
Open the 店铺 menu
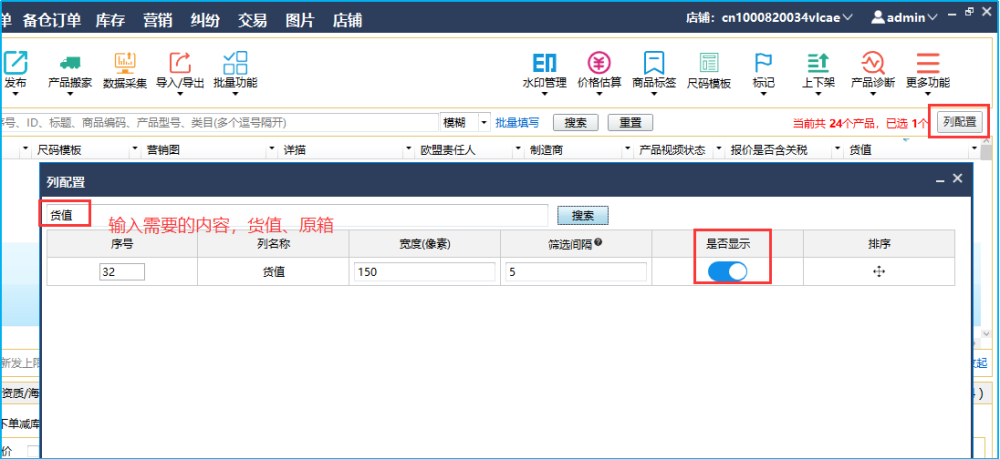tap(348, 20)
